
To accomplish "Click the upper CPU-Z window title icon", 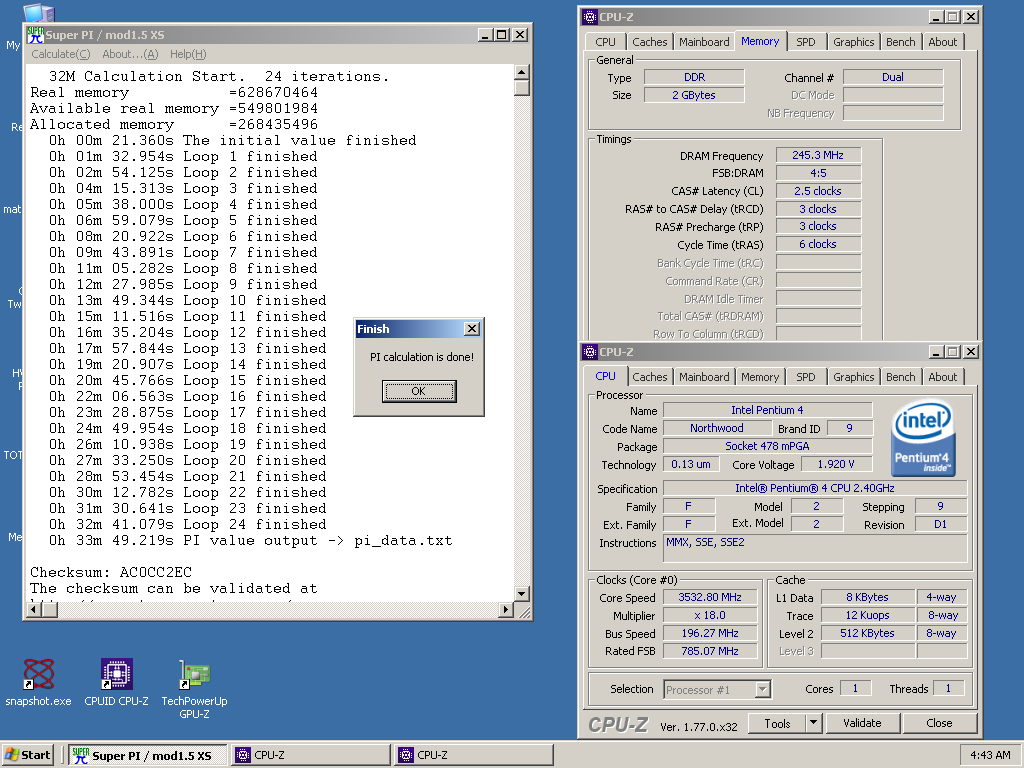I will click(590, 17).
